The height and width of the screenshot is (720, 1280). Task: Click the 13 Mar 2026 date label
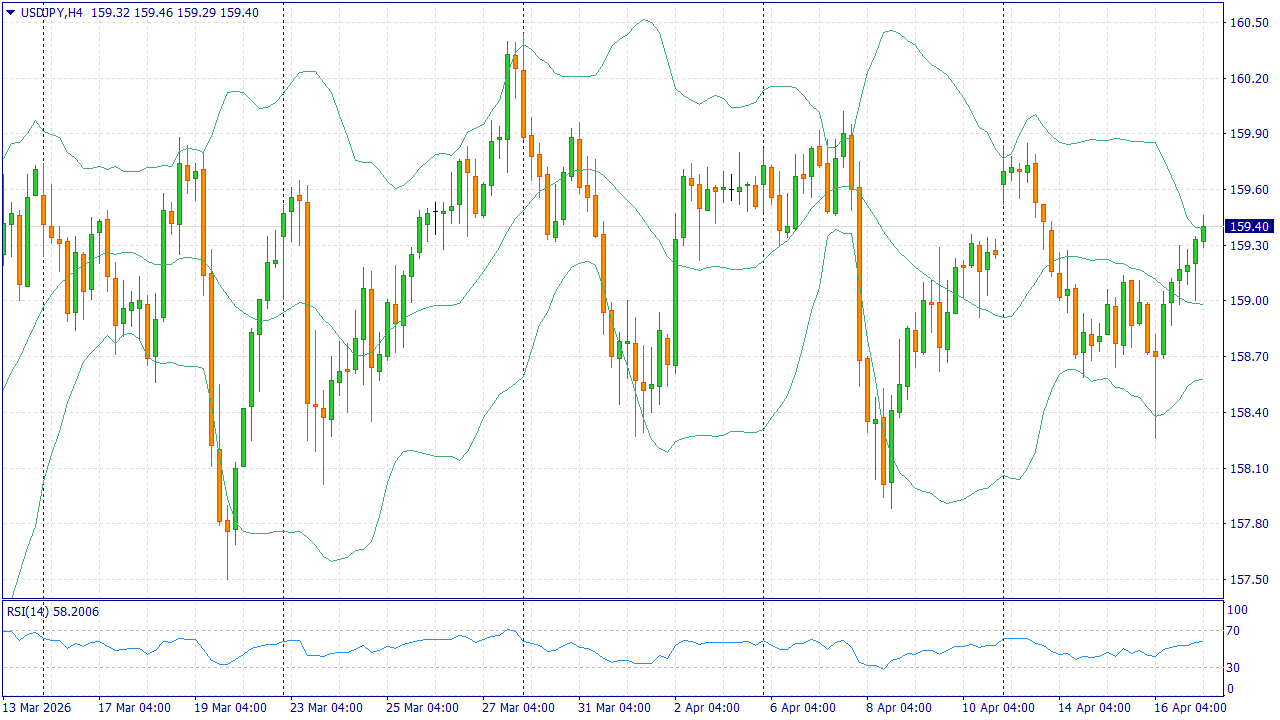click(42, 707)
